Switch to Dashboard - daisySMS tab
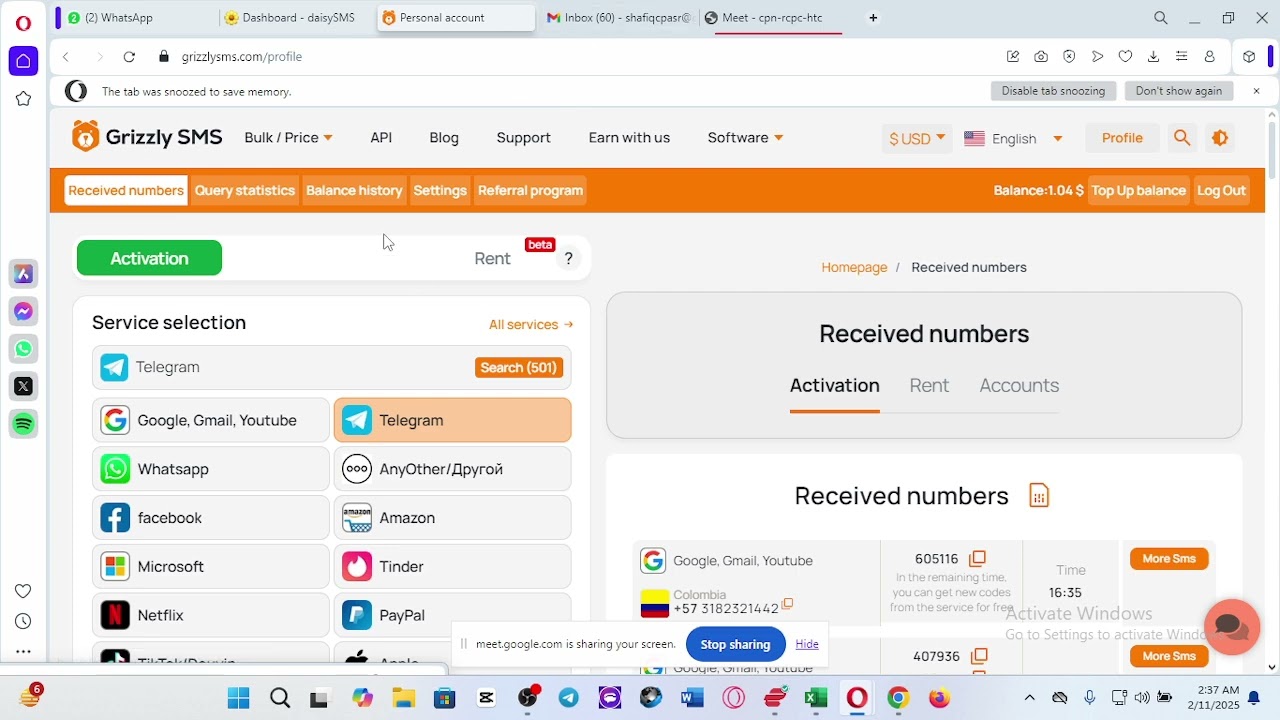 297,18
